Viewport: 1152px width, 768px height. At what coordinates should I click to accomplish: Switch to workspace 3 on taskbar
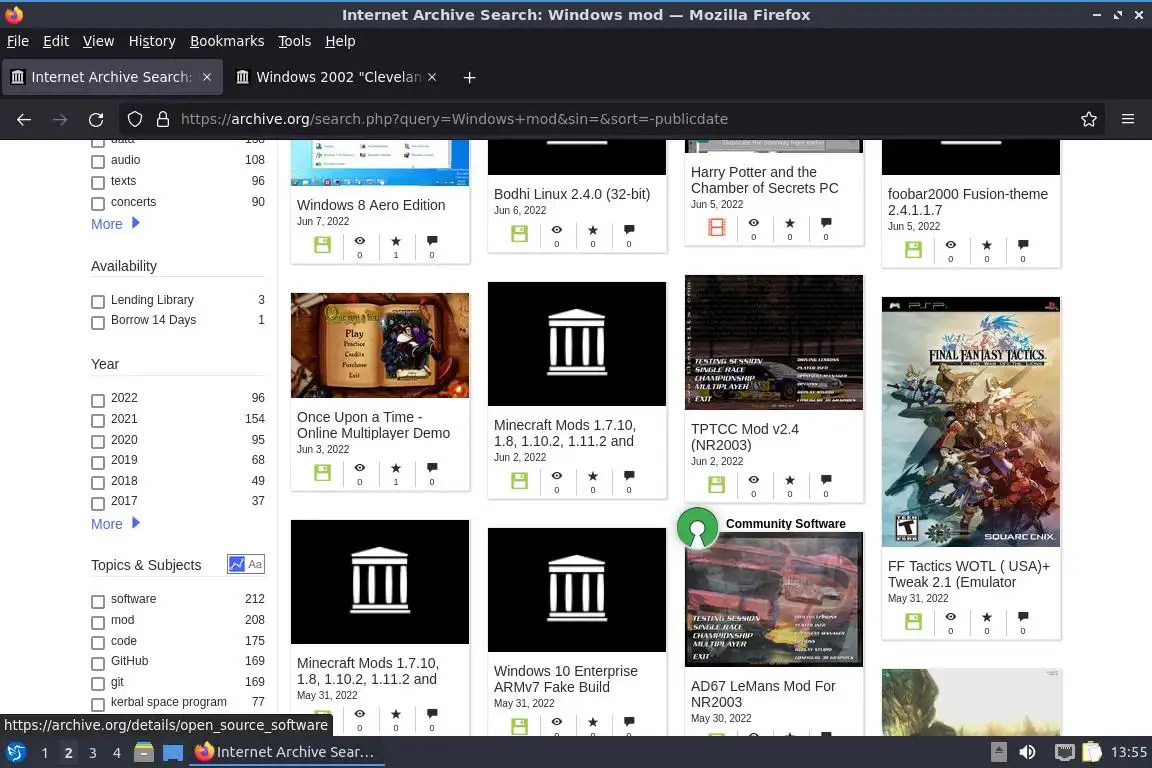coord(93,753)
